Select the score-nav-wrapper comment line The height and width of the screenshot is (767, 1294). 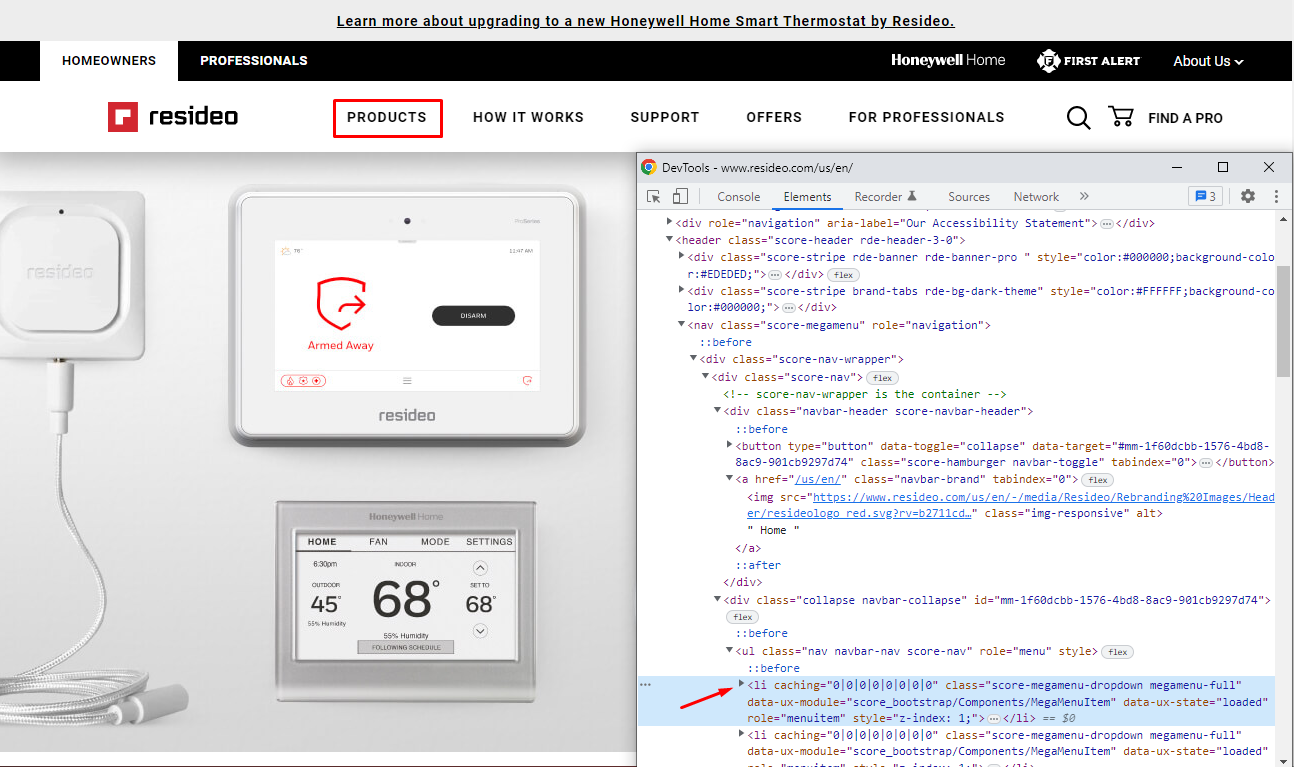(x=865, y=394)
